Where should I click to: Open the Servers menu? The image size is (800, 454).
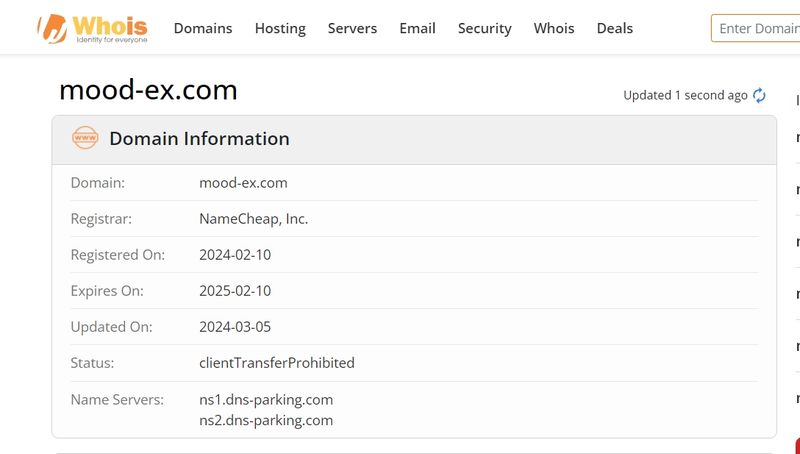352,28
